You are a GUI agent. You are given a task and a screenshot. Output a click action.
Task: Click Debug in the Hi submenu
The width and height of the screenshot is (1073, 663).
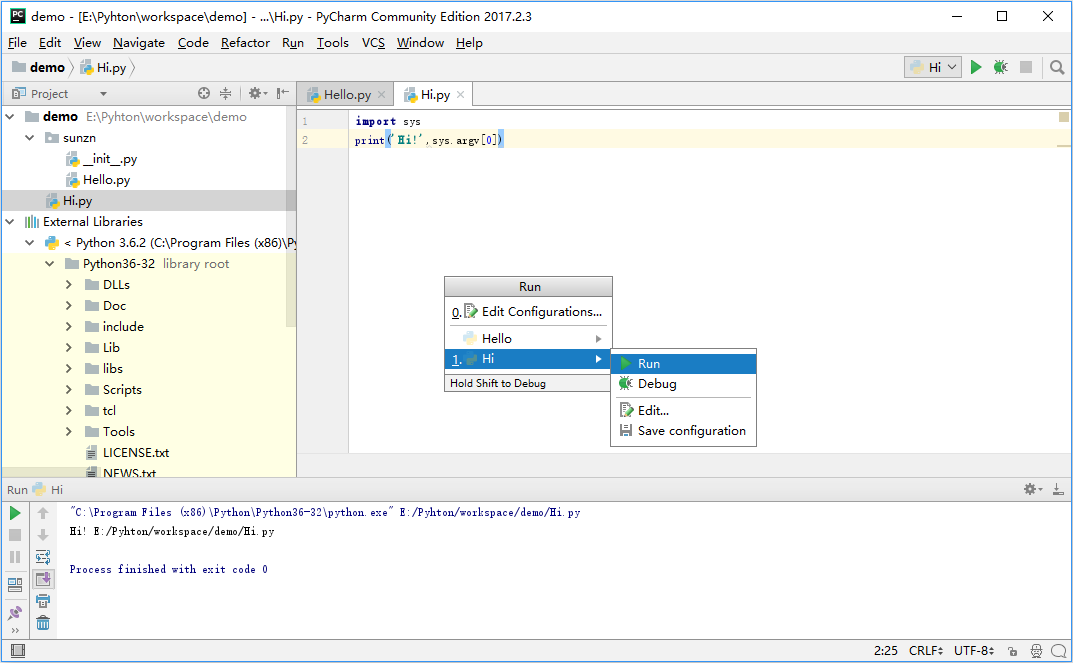pyautogui.click(x=684, y=384)
